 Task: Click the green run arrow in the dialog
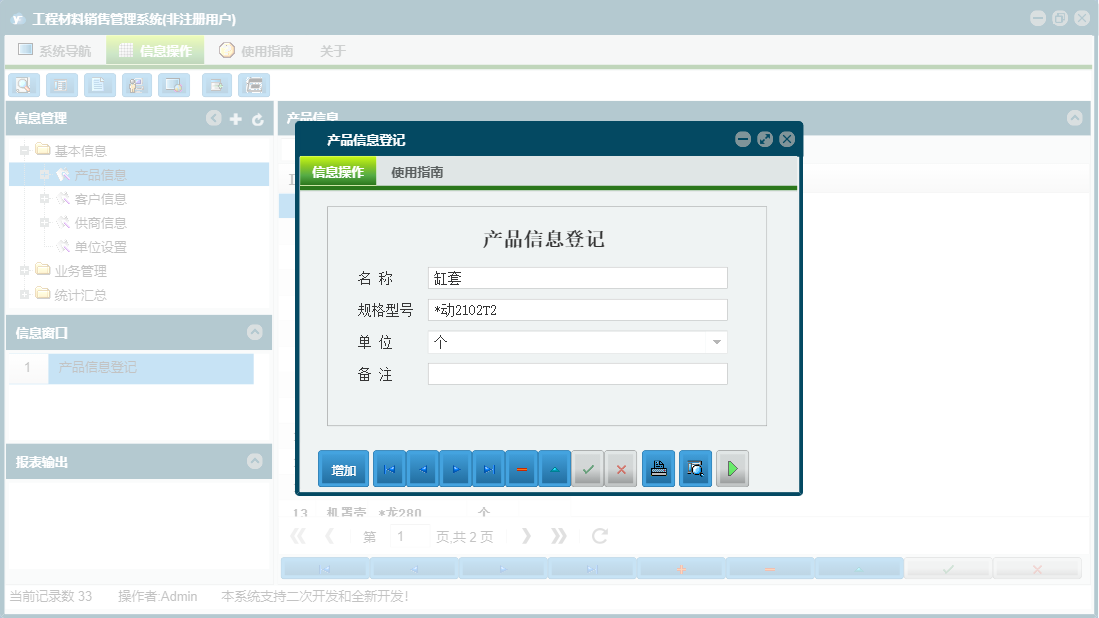click(x=732, y=468)
